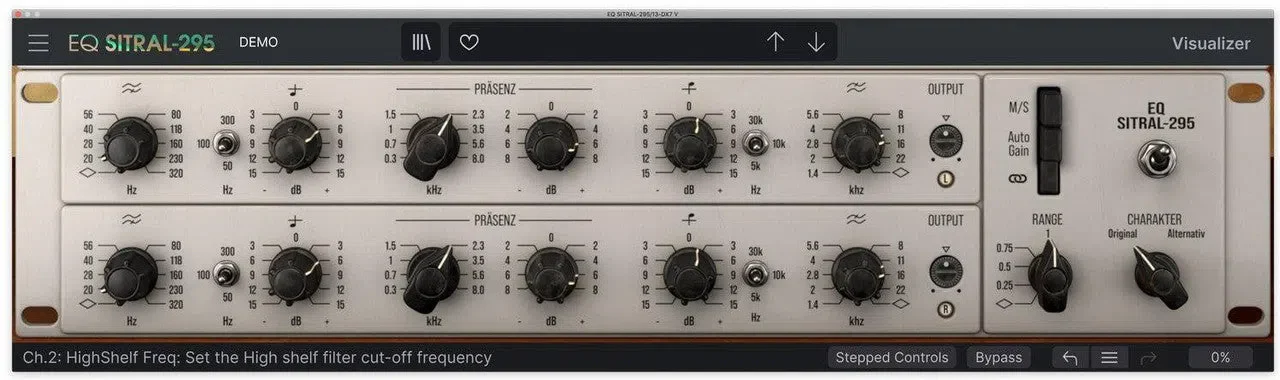Image resolution: width=1280 pixels, height=380 pixels.
Task: Click the preset name display field
Action: (643, 42)
